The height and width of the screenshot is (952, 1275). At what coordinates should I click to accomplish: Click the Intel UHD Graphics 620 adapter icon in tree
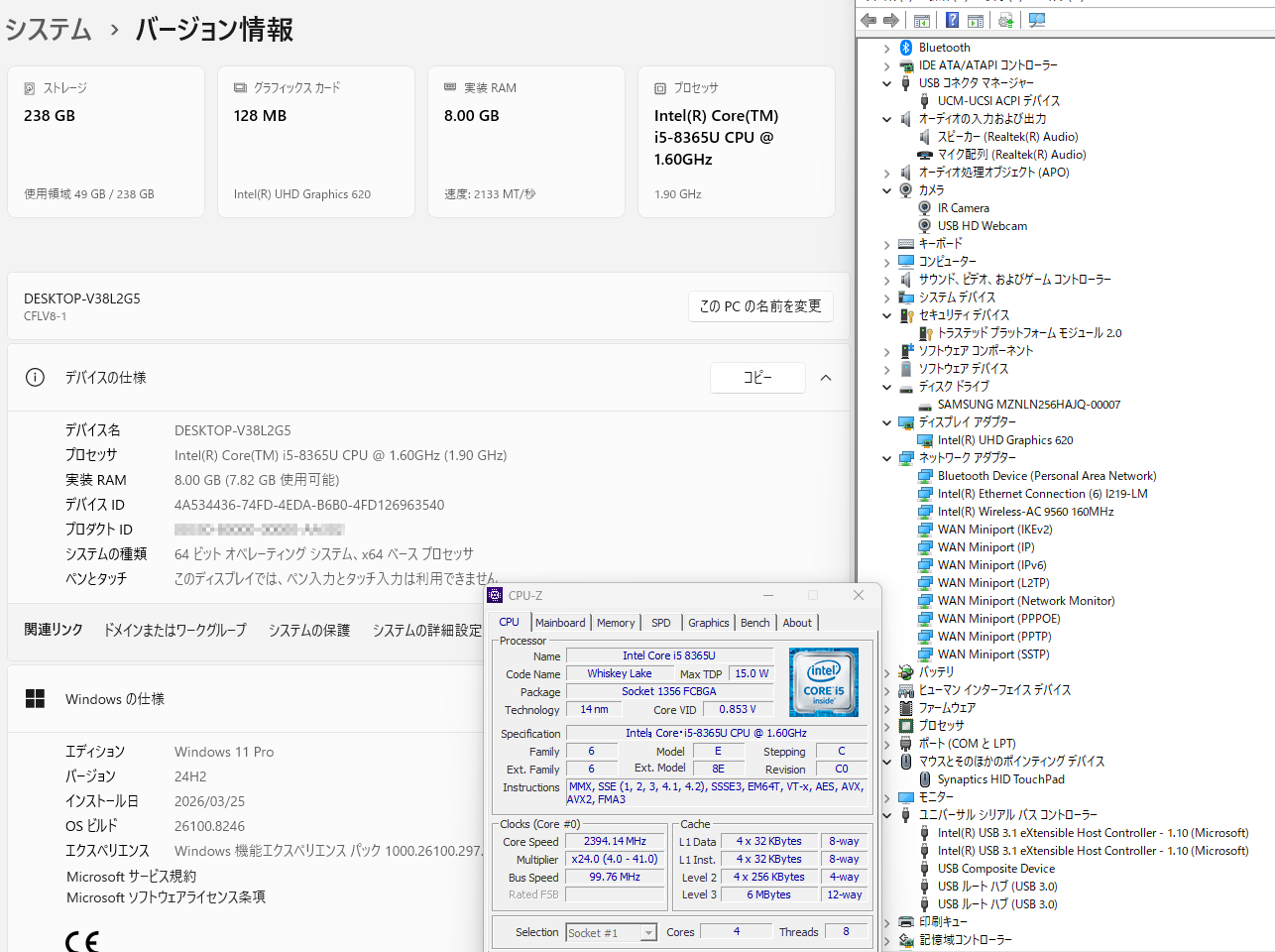[x=925, y=440]
